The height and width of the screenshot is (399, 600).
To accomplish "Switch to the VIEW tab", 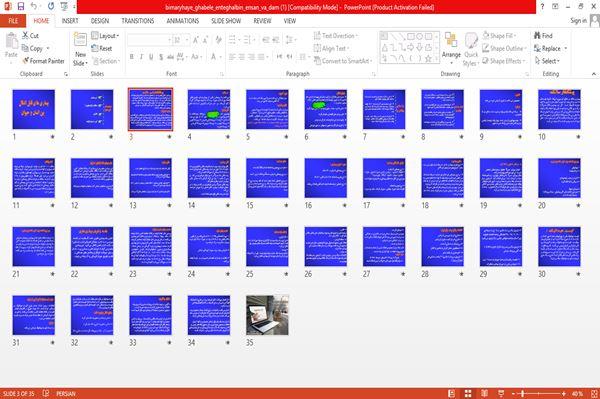I will pos(290,21).
